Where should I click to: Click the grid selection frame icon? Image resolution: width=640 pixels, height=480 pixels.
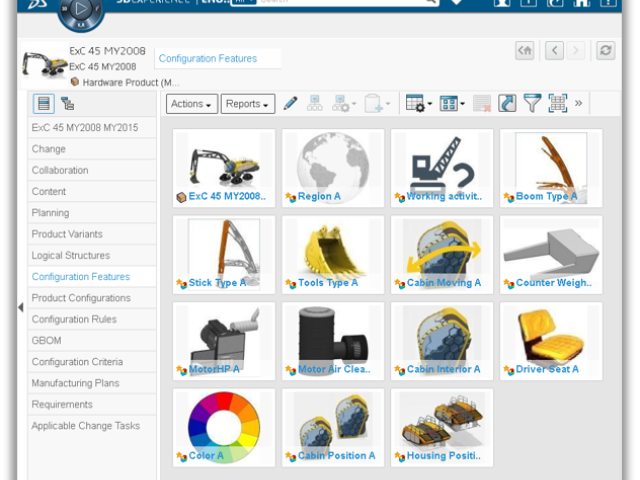pyautogui.click(x=558, y=103)
